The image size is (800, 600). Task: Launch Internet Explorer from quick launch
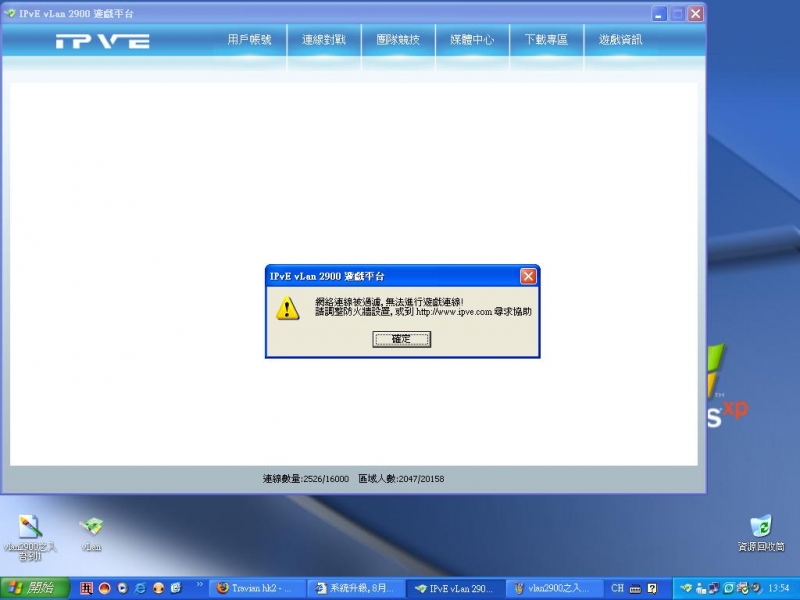(x=140, y=588)
